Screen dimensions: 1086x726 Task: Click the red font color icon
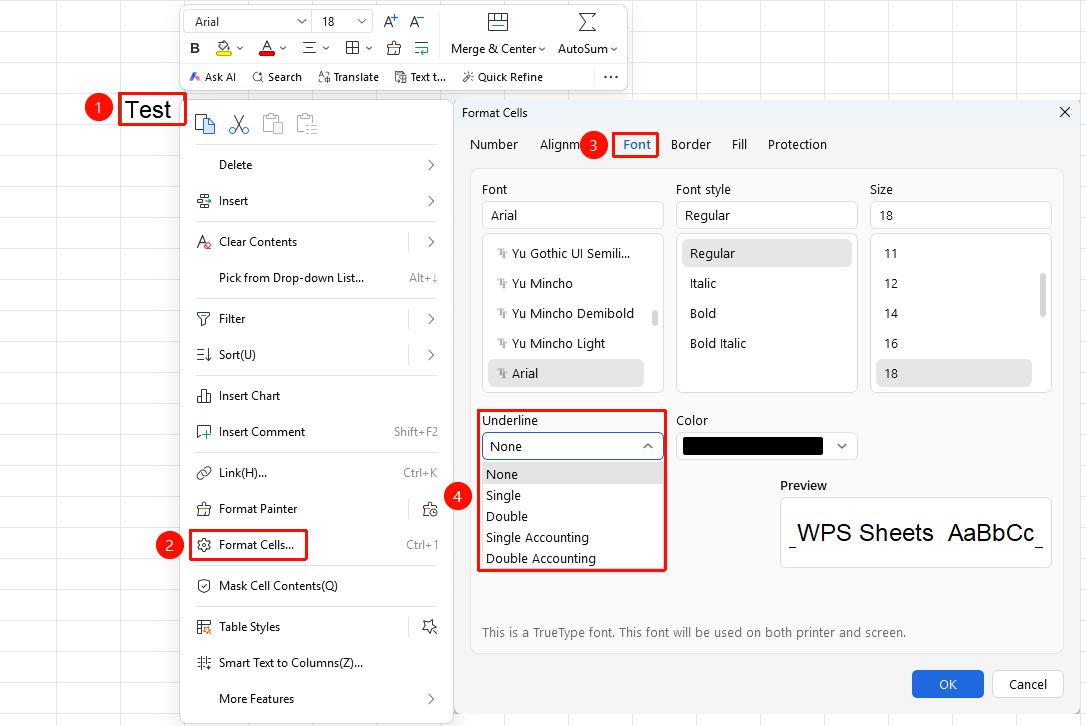click(267, 48)
